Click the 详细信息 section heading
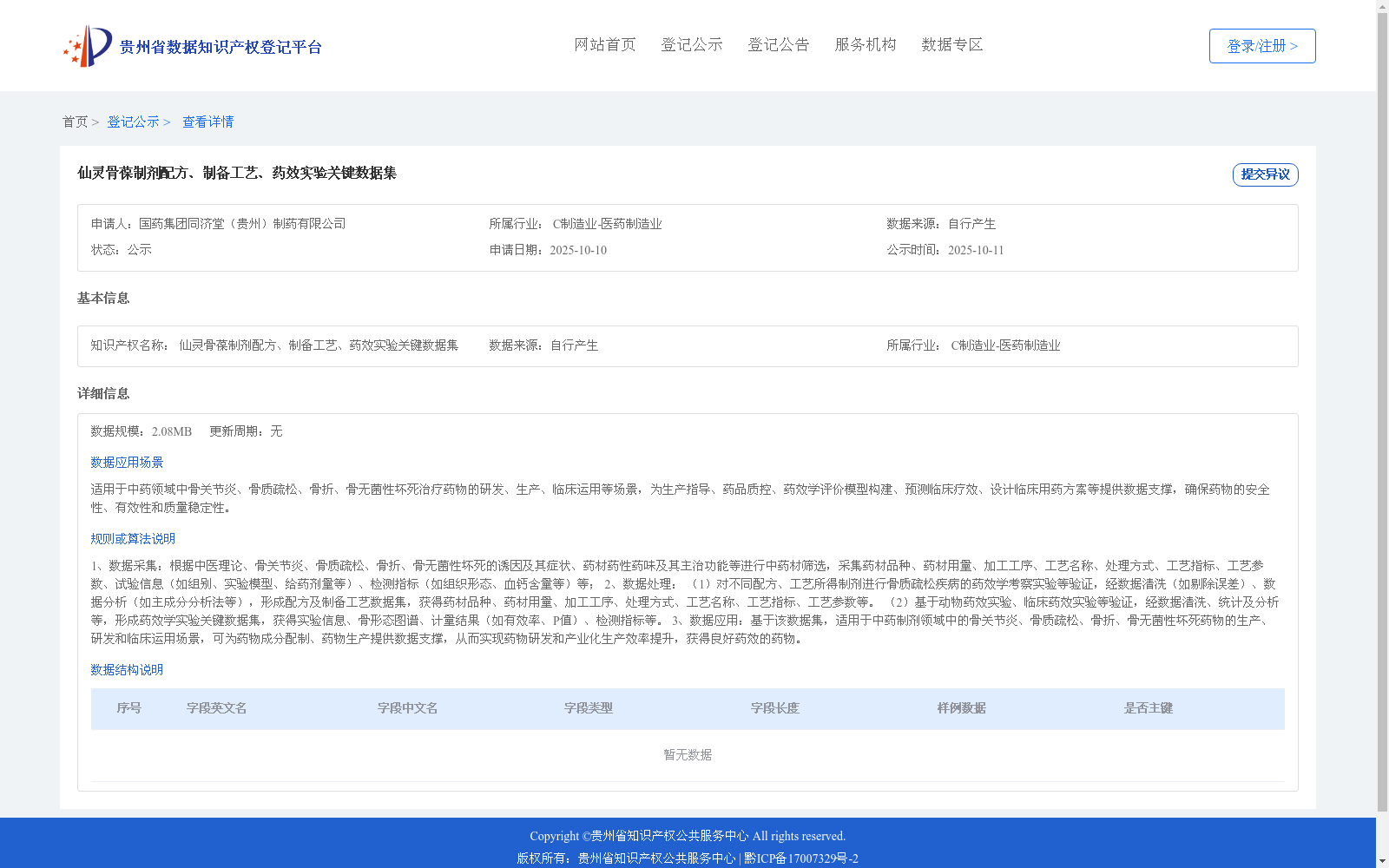Image resolution: width=1389 pixels, height=868 pixels. (103, 394)
